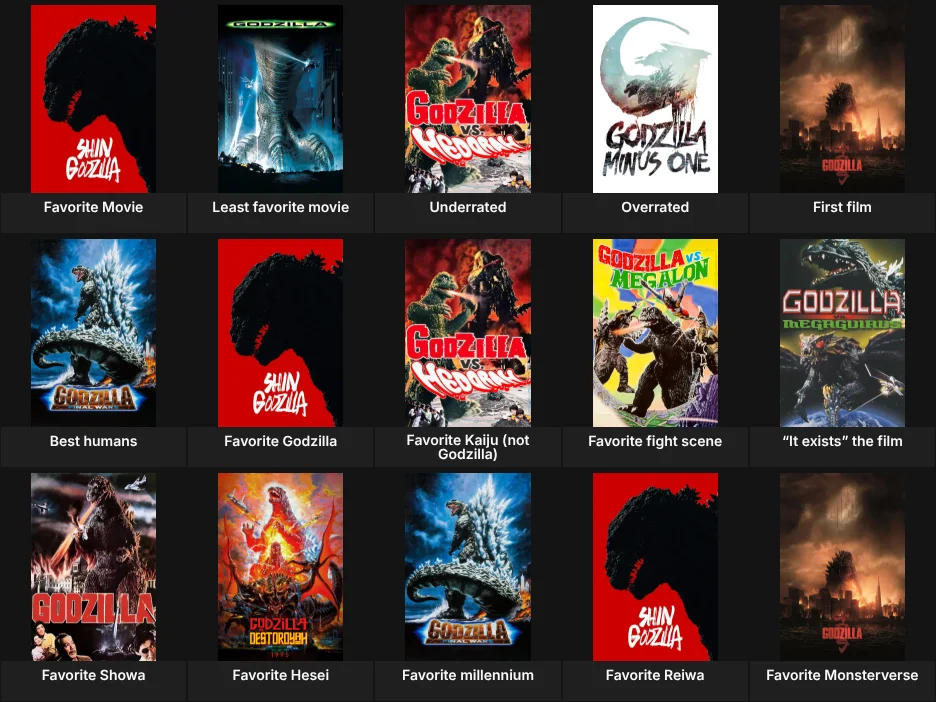Select the "Favorite Godzilla" caption
Screen dimensions: 936x702
pos(281,441)
